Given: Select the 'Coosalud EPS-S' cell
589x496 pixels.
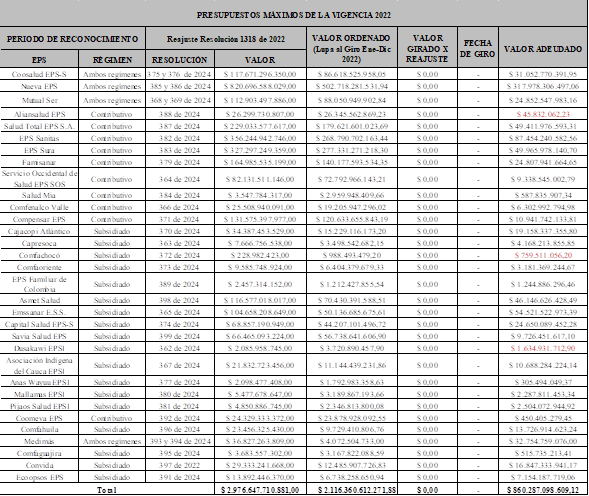Looking at the screenshot, I should 39,74.
